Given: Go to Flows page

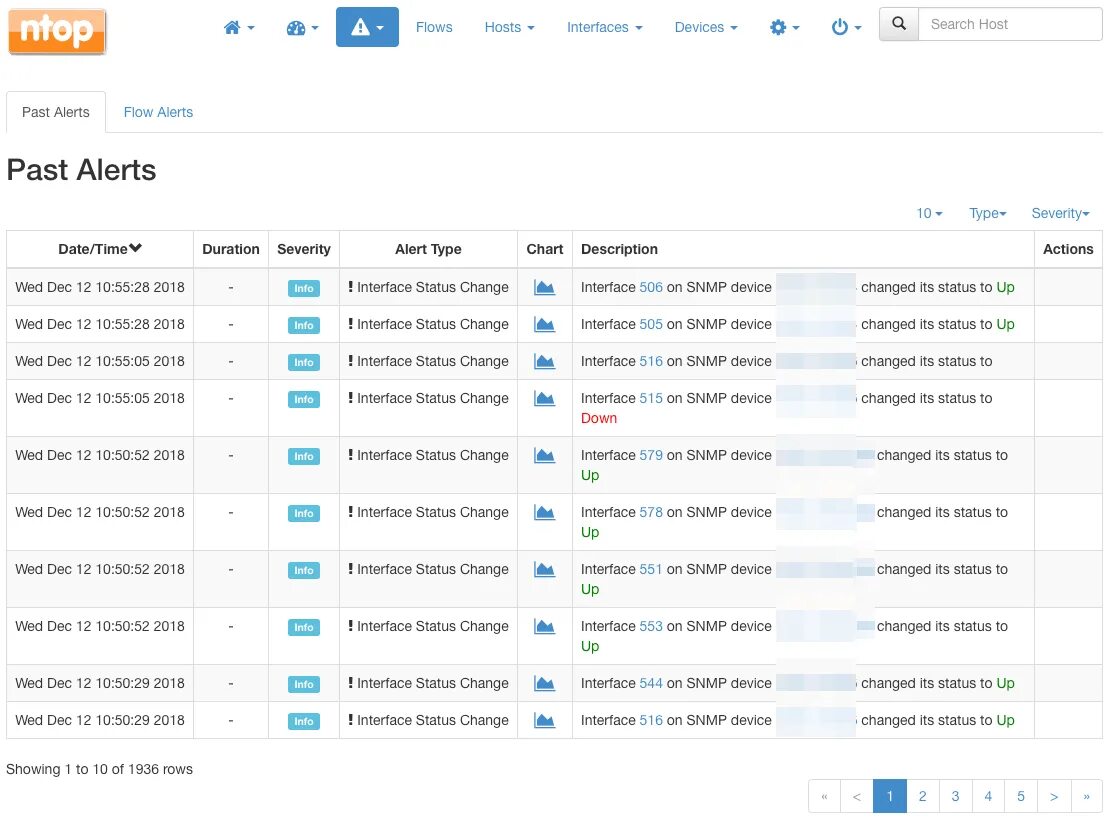Looking at the screenshot, I should [434, 27].
